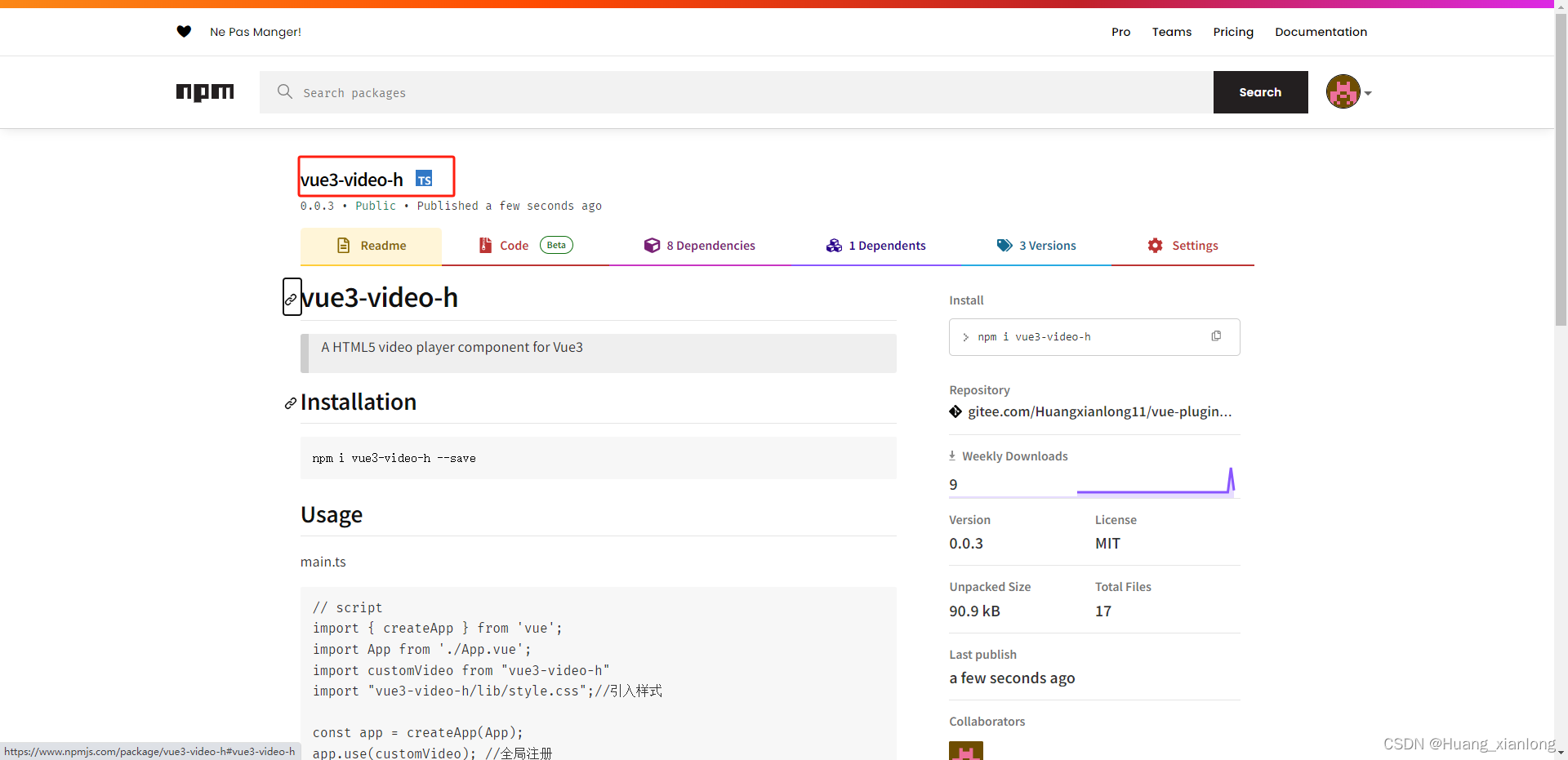Open the user avatar menu
1568x760 pixels.
[1343, 91]
